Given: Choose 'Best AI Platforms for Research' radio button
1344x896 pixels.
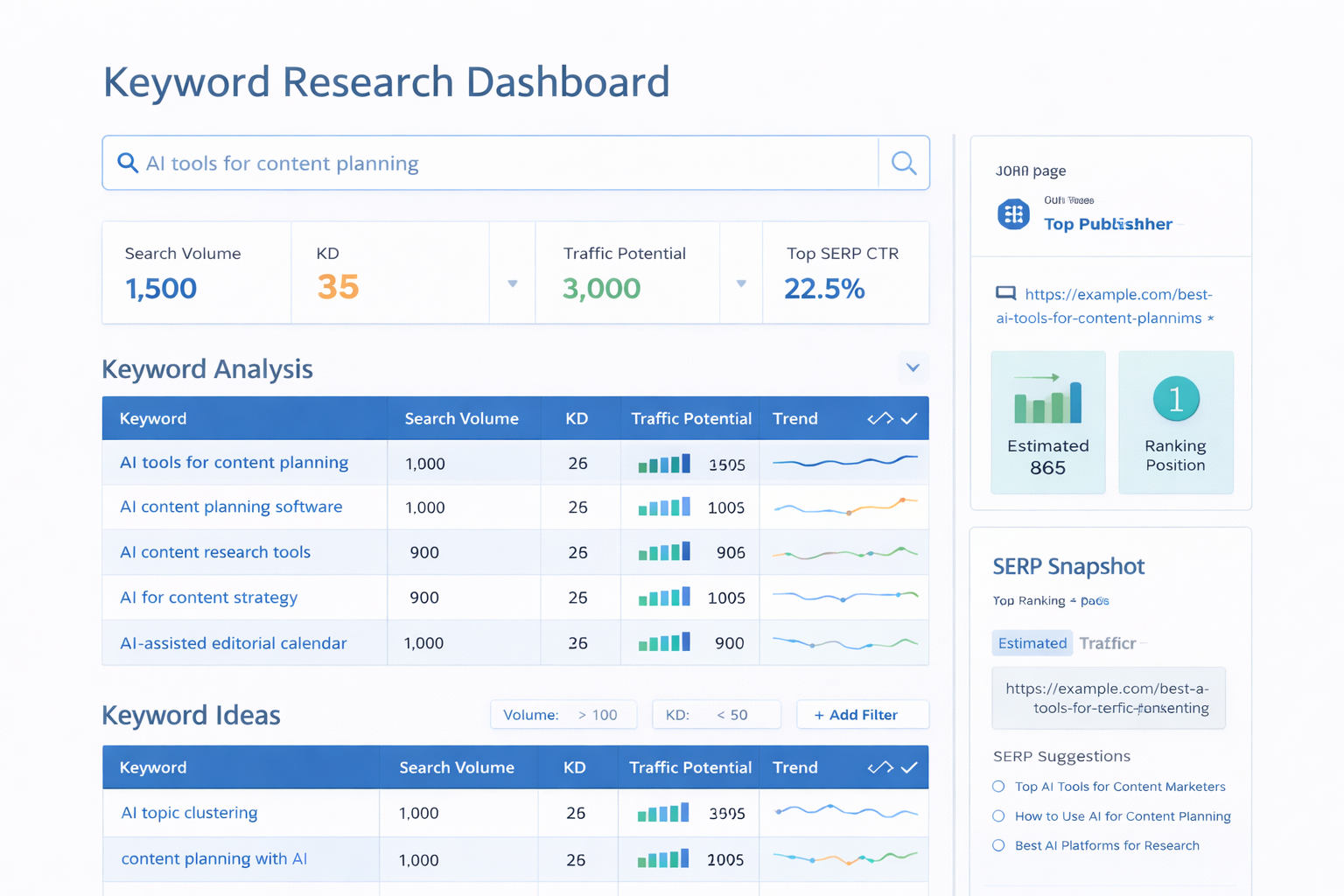Looking at the screenshot, I should point(998,845).
